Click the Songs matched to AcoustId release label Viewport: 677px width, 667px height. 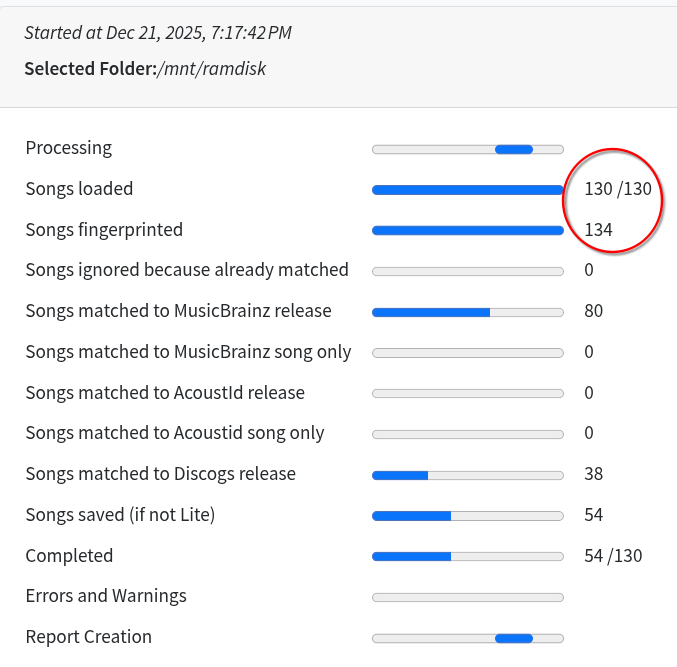click(x=165, y=393)
